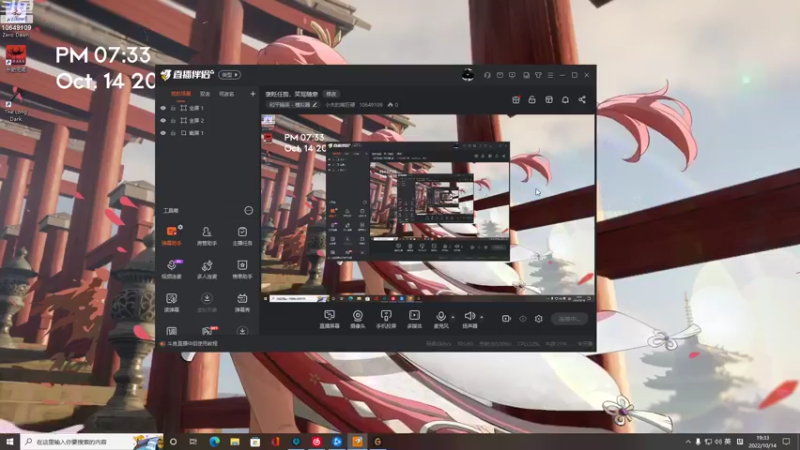
Task: Switch to the second scene tab
Action: 205,94
